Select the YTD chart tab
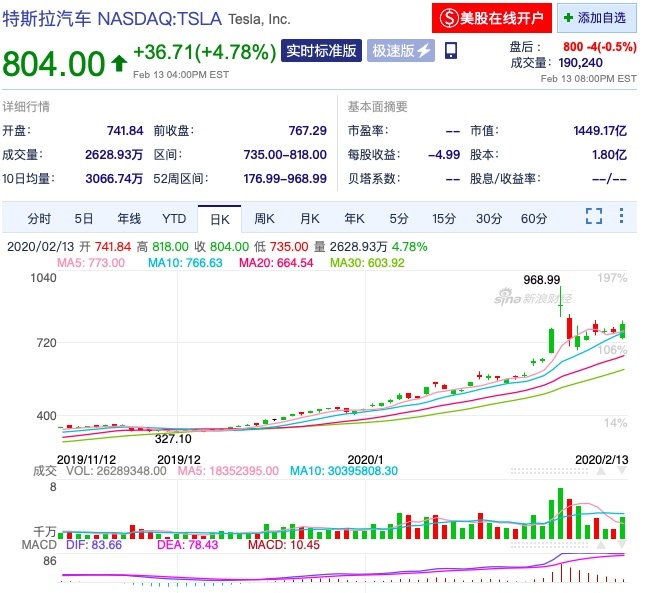The height and width of the screenshot is (593, 653). click(174, 218)
